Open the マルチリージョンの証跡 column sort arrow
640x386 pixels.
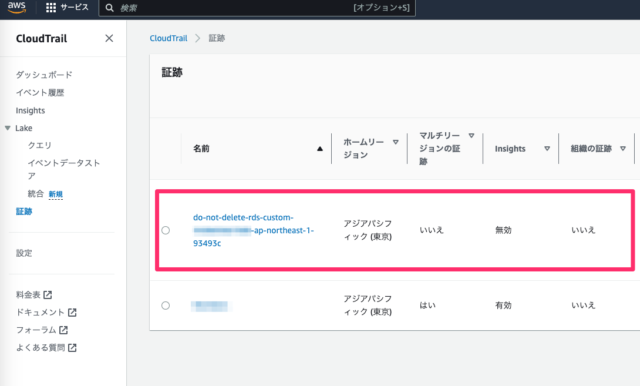(471, 135)
